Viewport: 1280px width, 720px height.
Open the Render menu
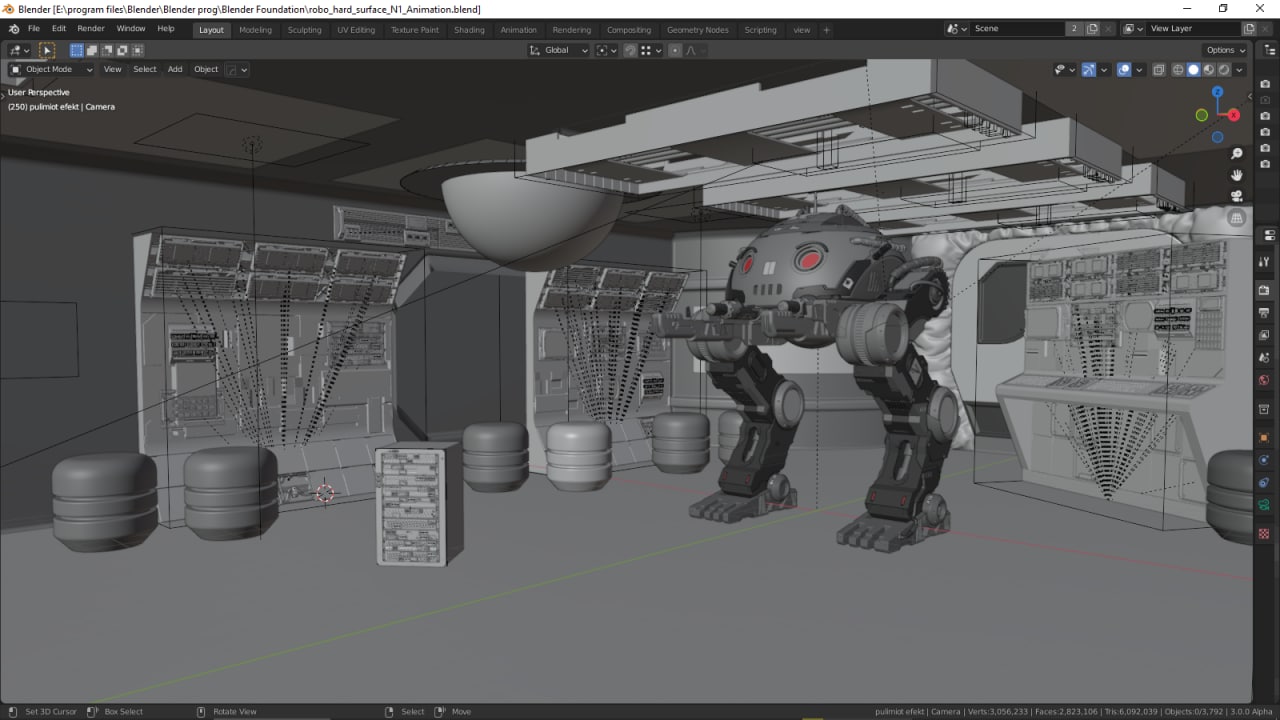click(x=91, y=29)
